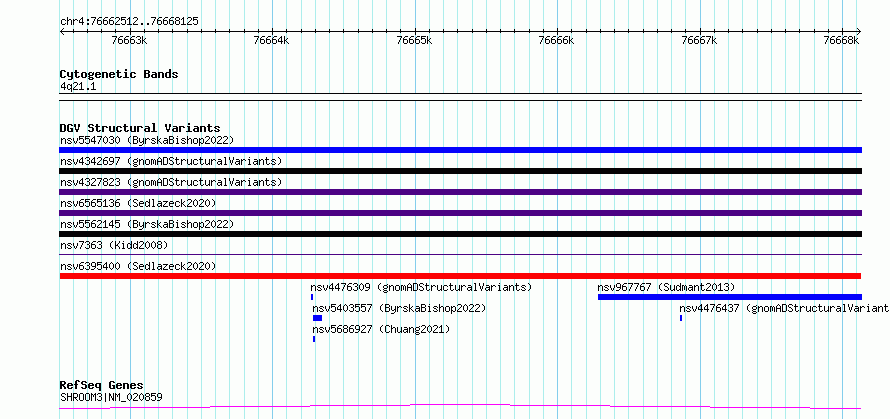Click the red nsv6395400 variant bar

[x=460, y=276]
